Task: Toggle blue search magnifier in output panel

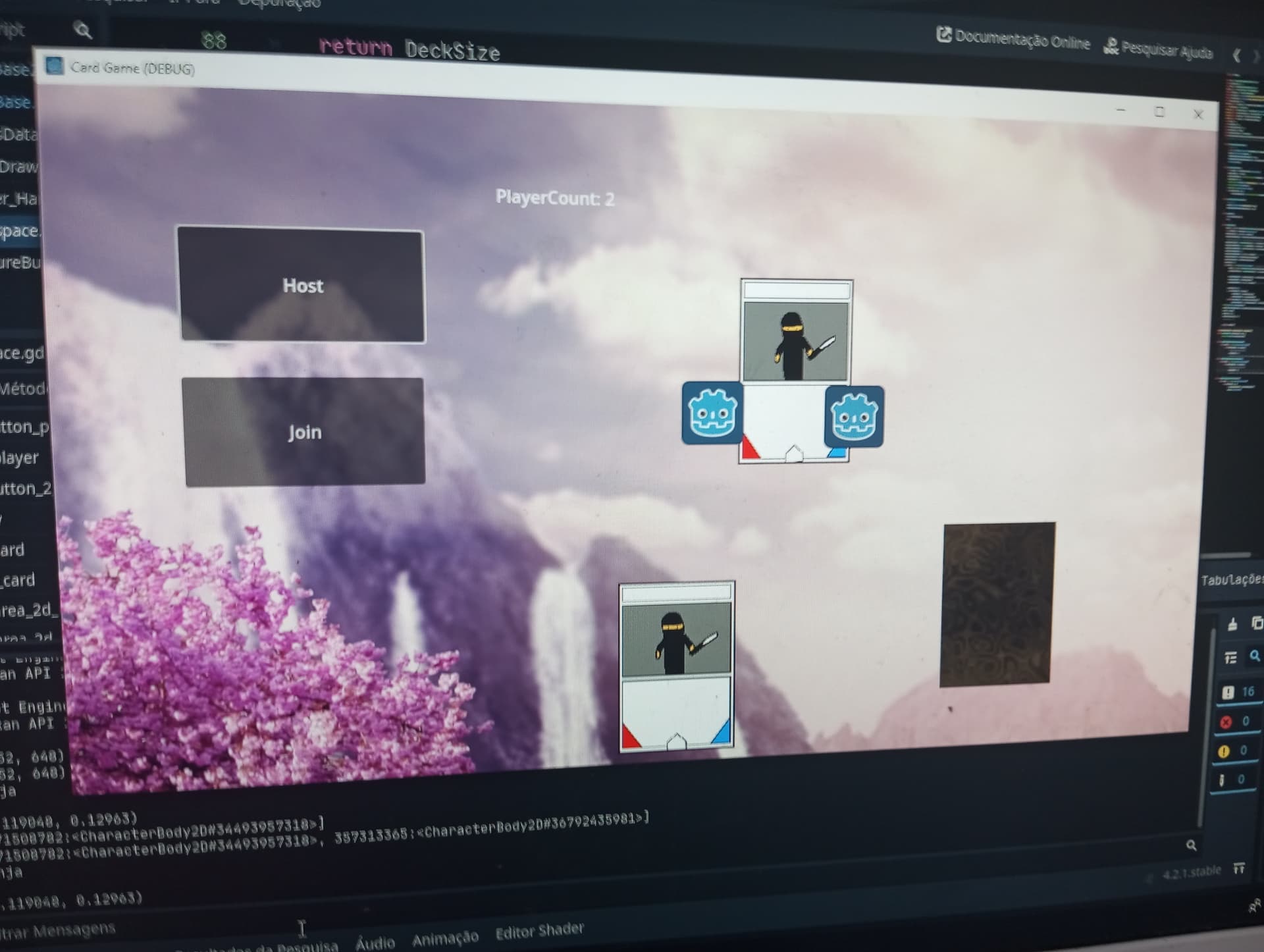Action: click(x=1255, y=656)
